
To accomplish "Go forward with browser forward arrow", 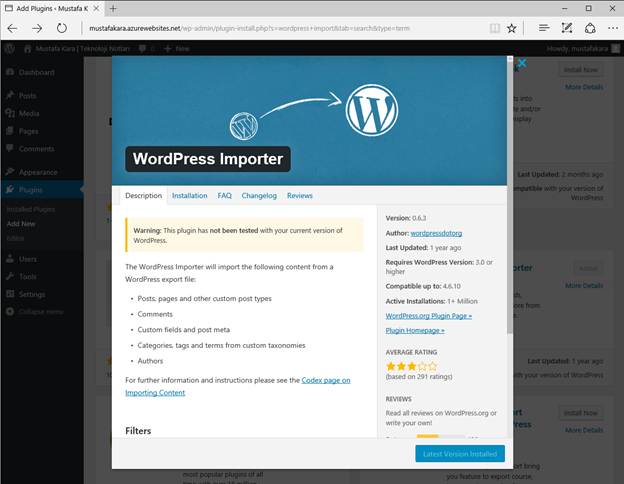I will tap(37, 28).
